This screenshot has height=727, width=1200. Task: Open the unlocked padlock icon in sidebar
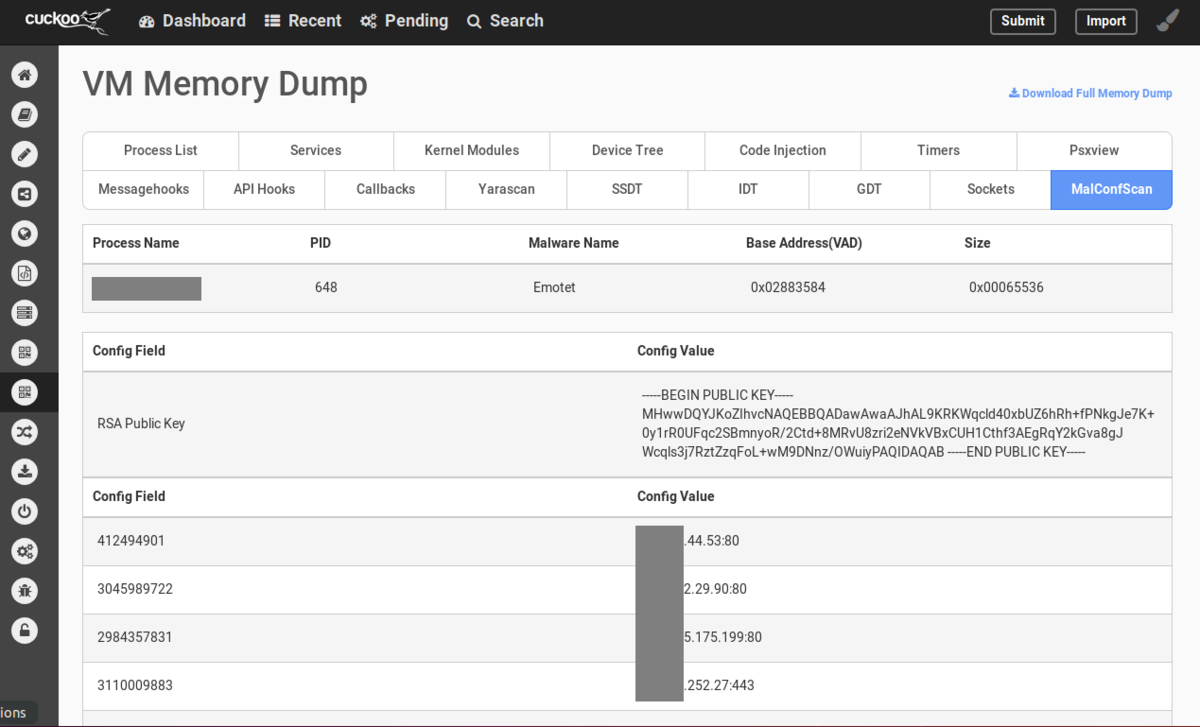pyautogui.click(x=25, y=630)
